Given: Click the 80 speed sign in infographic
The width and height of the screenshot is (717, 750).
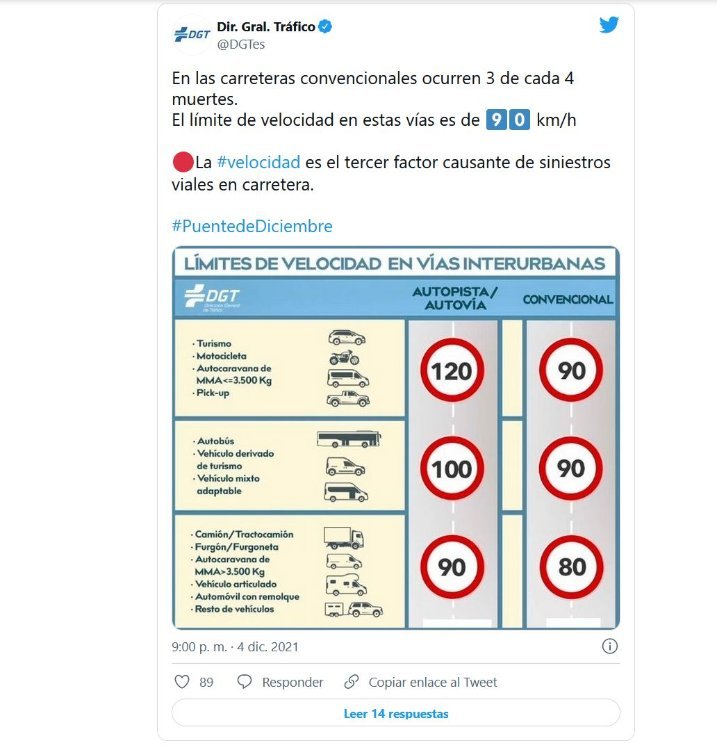Looking at the screenshot, I should 571,567.
